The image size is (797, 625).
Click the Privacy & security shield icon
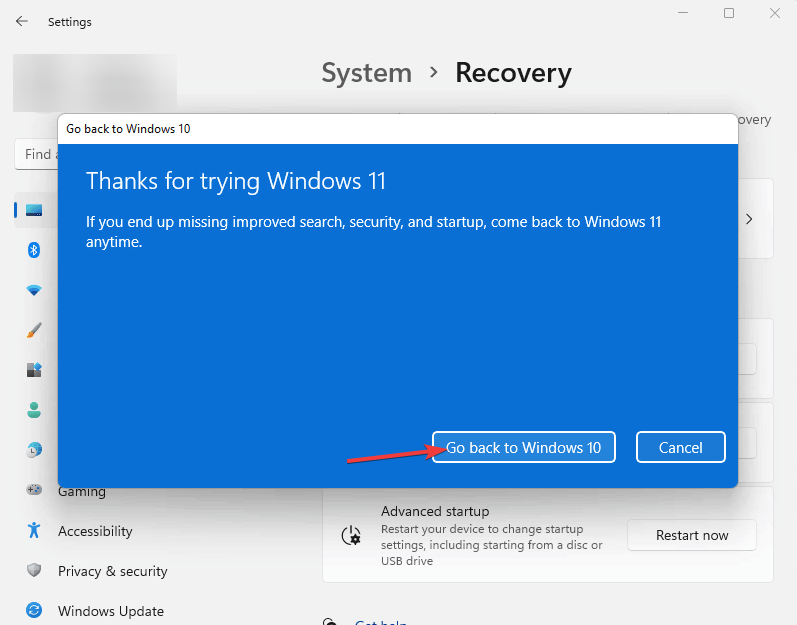34,570
